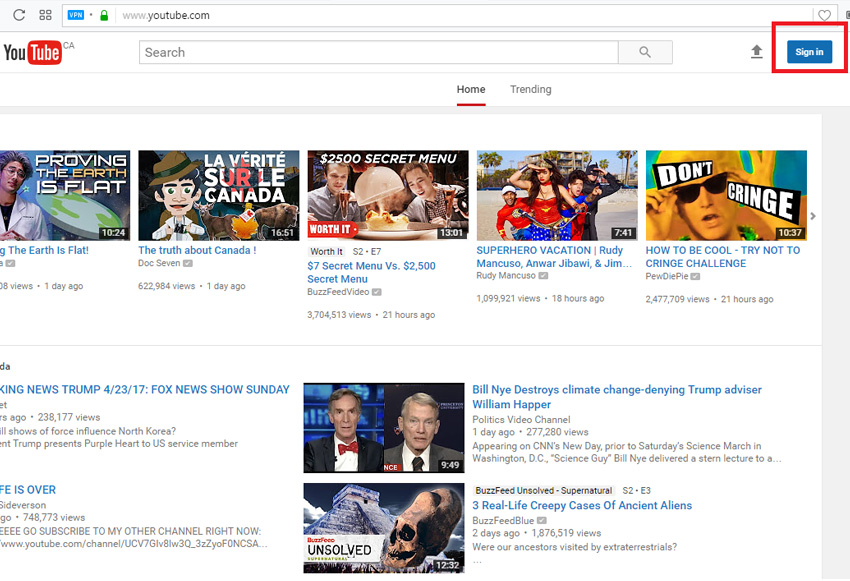Viewport: 850px width, 581px height.
Task: Open 'BuzzFeed Unsolved - Supernatural' series badge
Action: click(544, 490)
